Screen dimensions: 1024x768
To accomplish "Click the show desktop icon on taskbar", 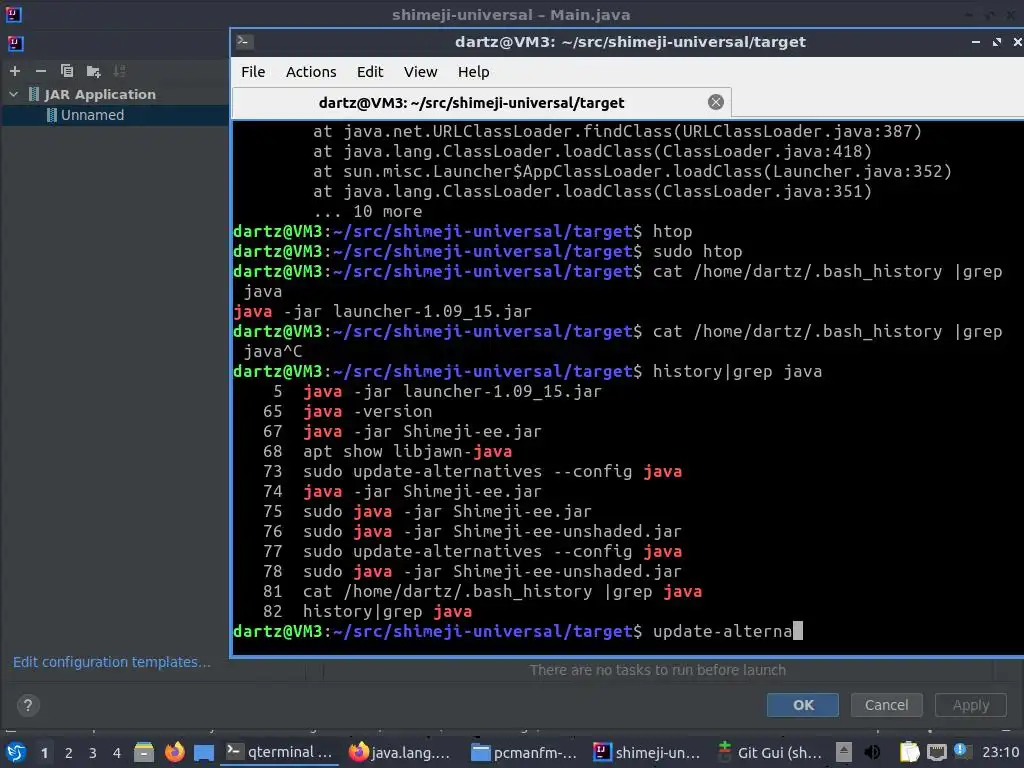I will 204,752.
